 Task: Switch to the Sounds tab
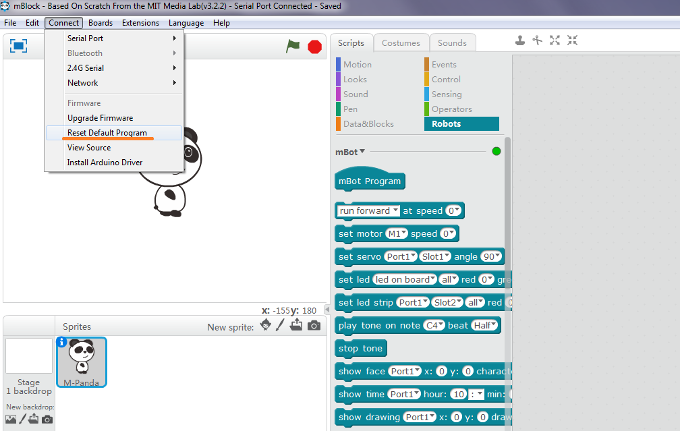(452, 43)
